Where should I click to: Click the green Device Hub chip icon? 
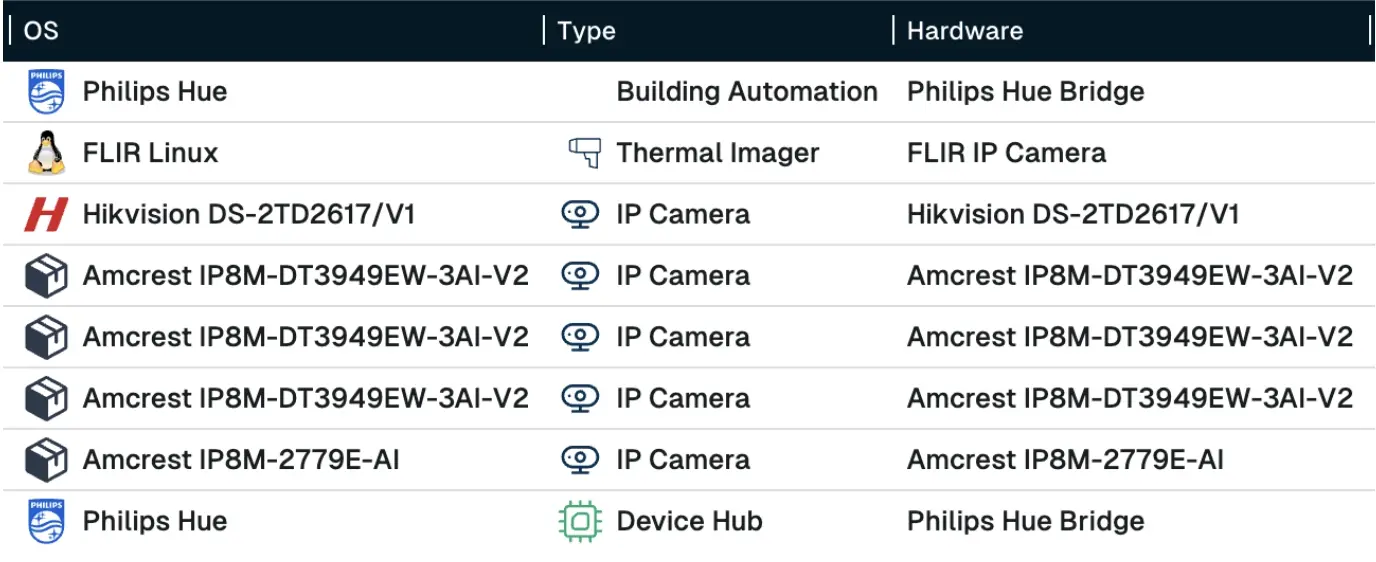[x=580, y=521]
